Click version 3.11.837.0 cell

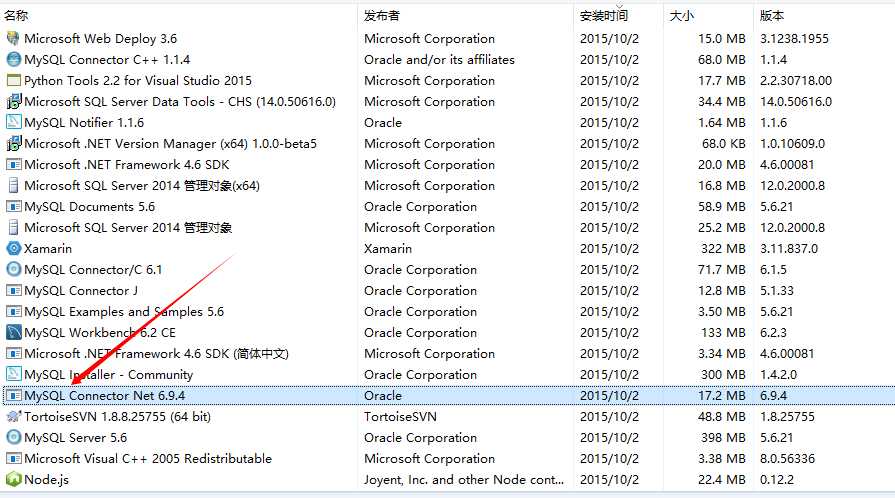click(x=789, y=248)
